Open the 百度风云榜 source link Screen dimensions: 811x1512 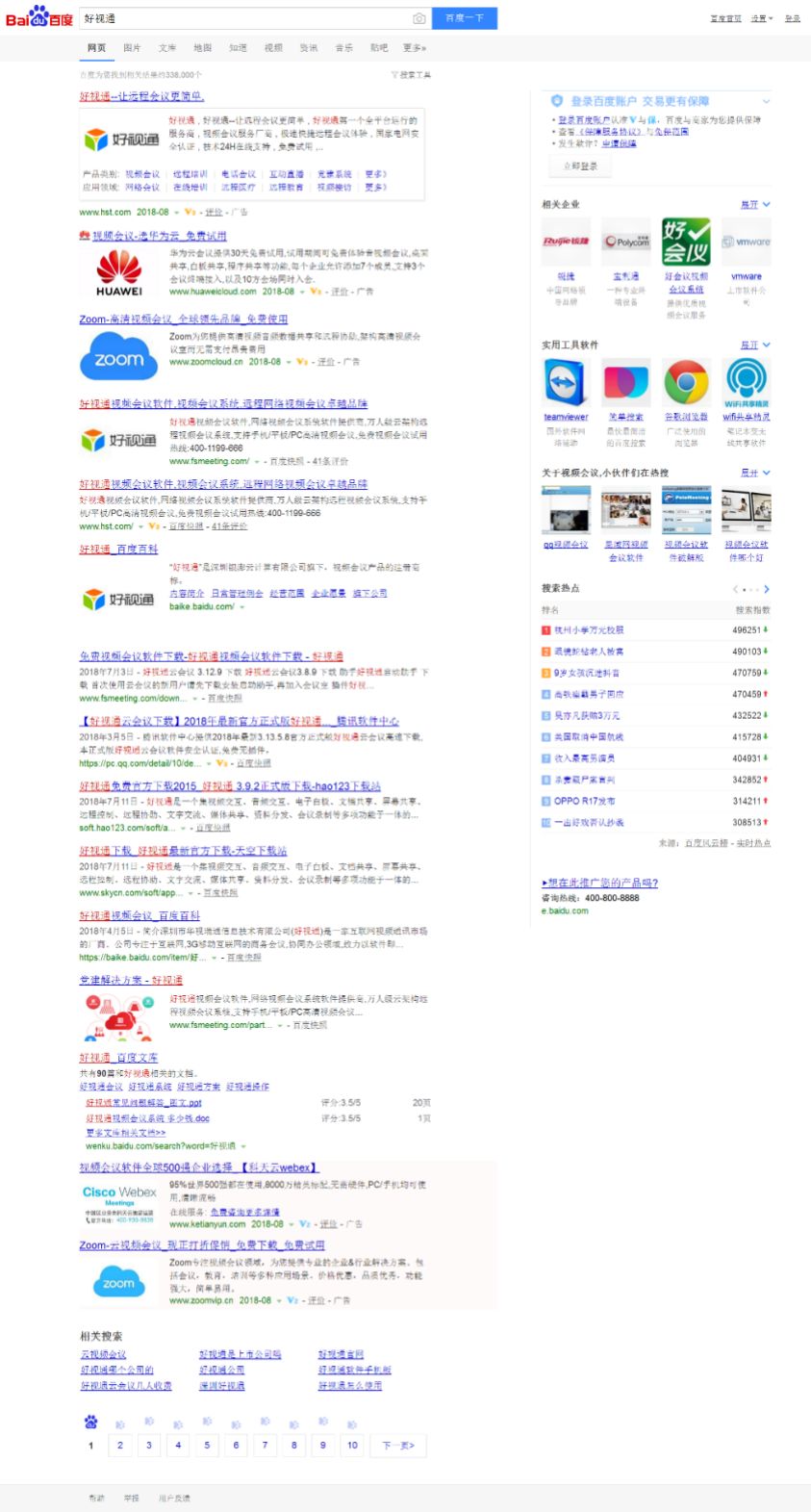point(706,843)
